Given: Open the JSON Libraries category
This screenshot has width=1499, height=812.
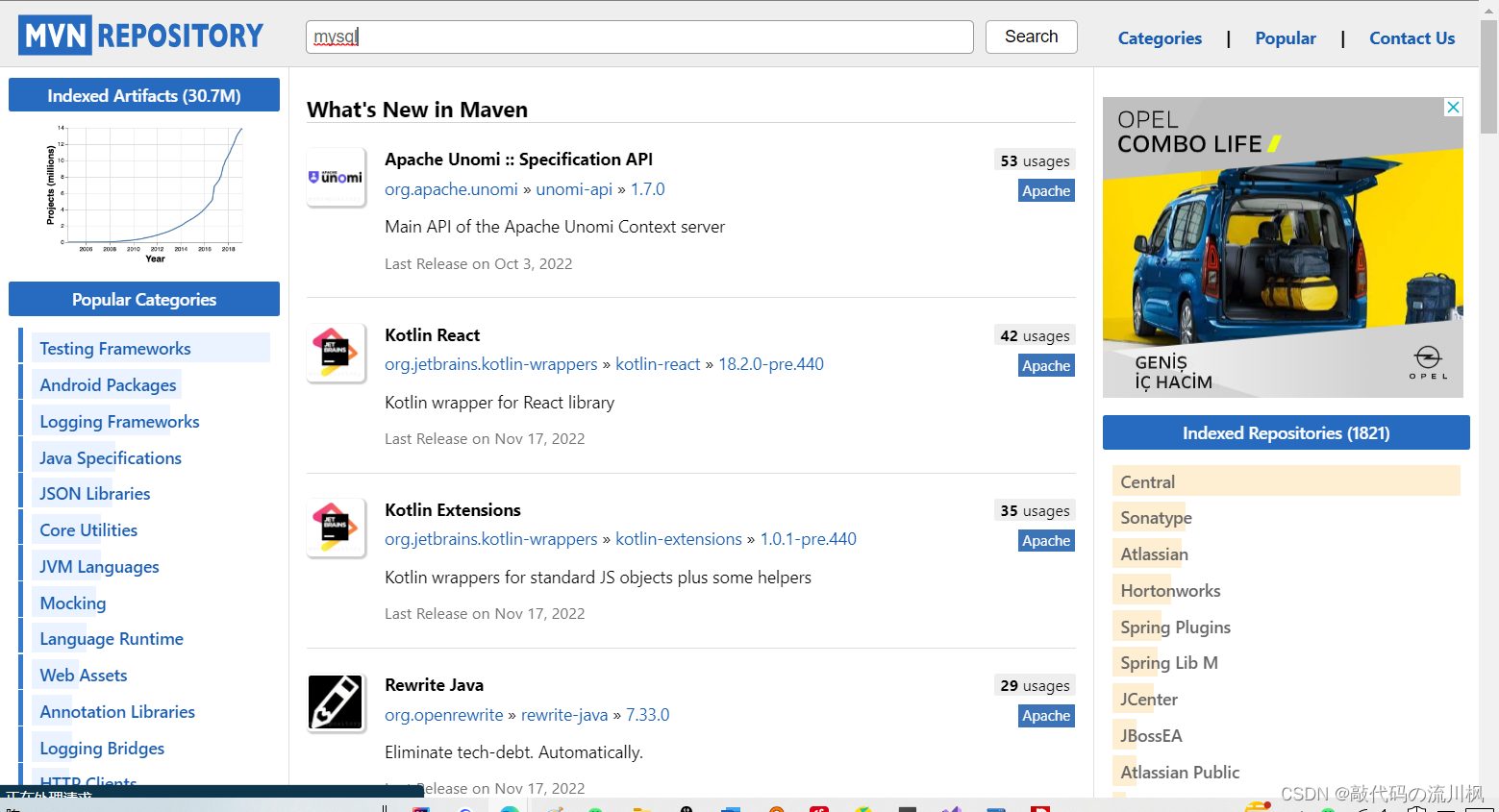Looking at the screenshot, I should 95,494.
